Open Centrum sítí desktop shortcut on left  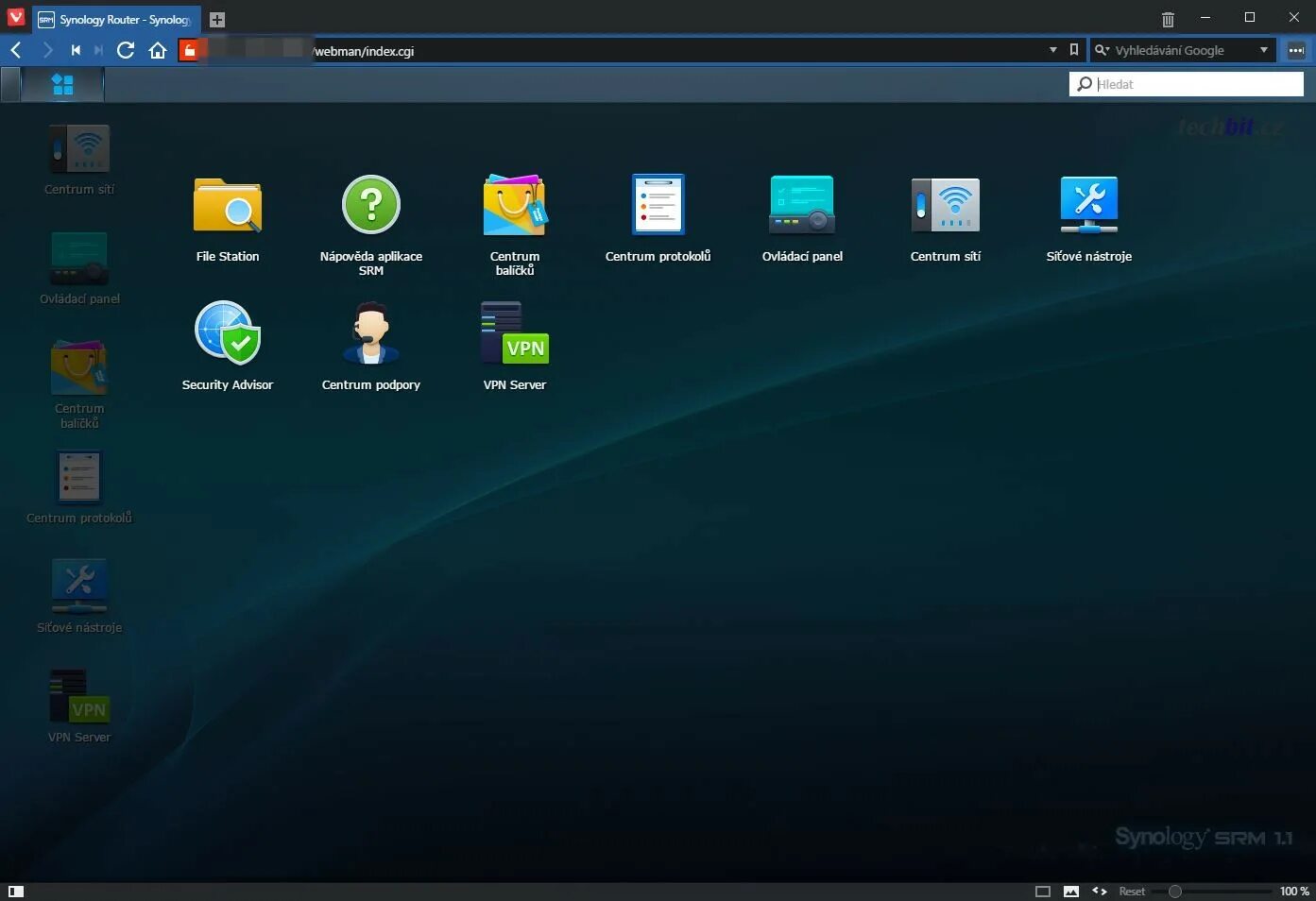point(79,160)
